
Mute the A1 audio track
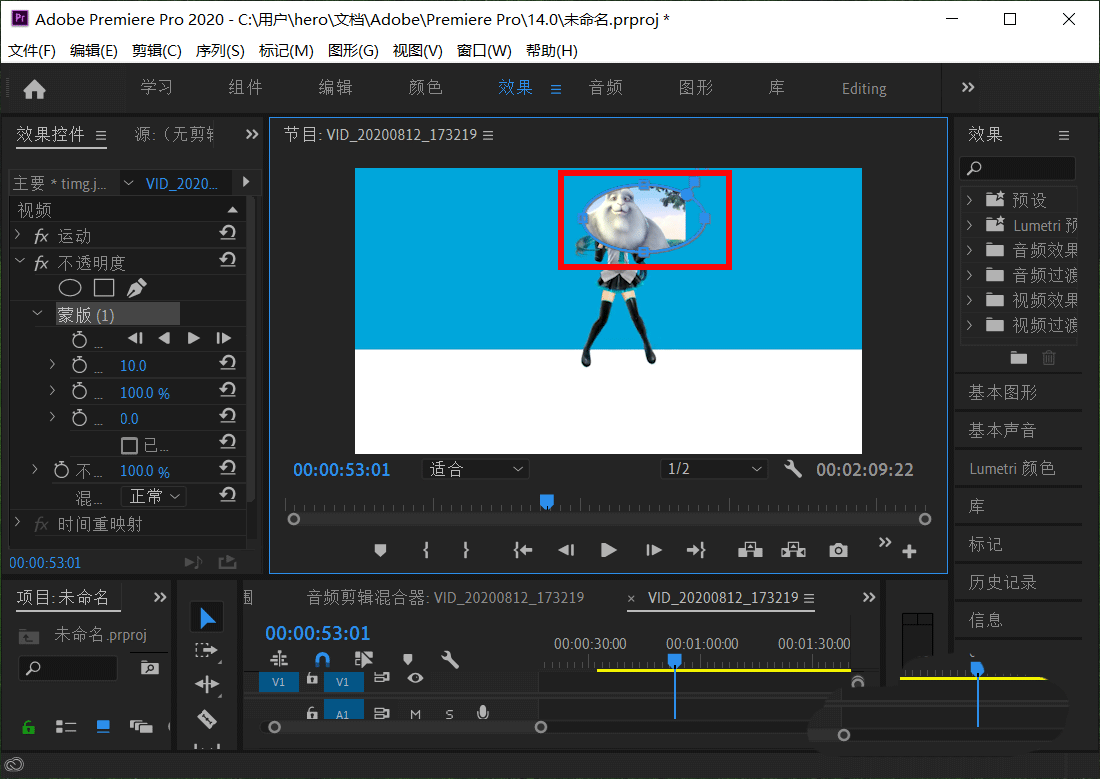click(x=415, y=713)
